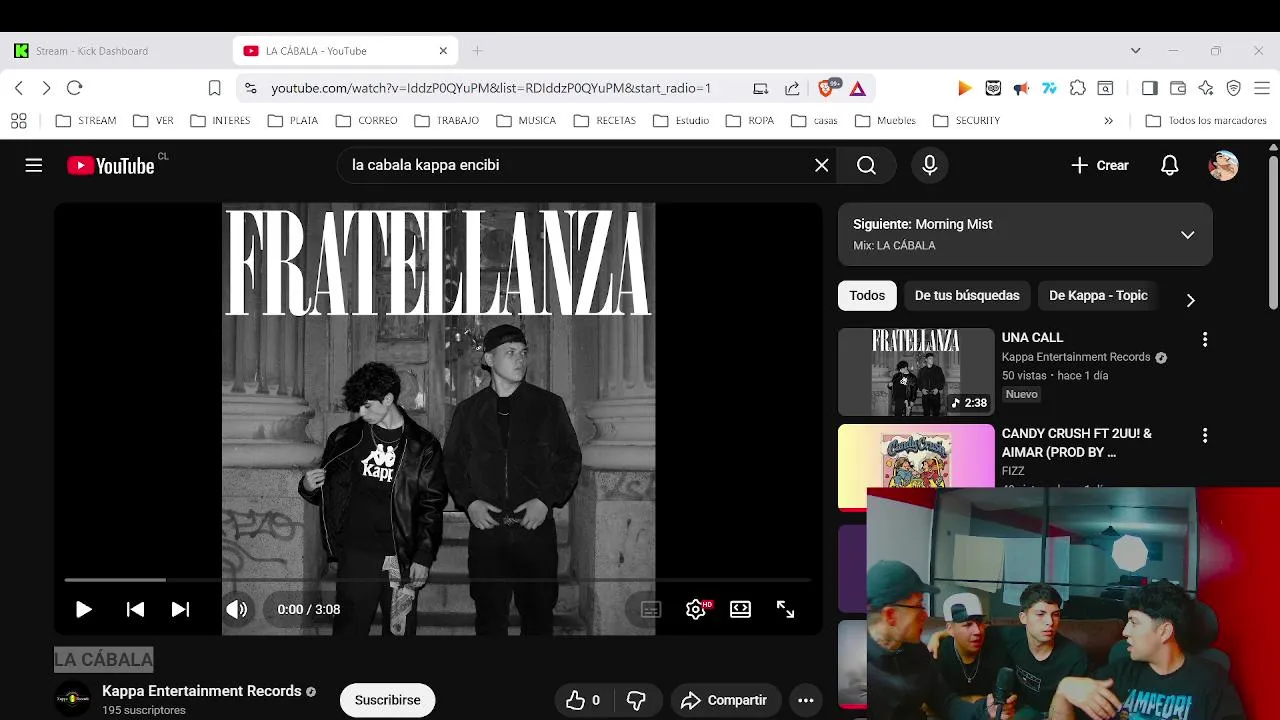The height and width of the screenshot is (720, 1280).
Task: Open the account avatar menu
Action: pyautogui.click(x=1223, y=166)
